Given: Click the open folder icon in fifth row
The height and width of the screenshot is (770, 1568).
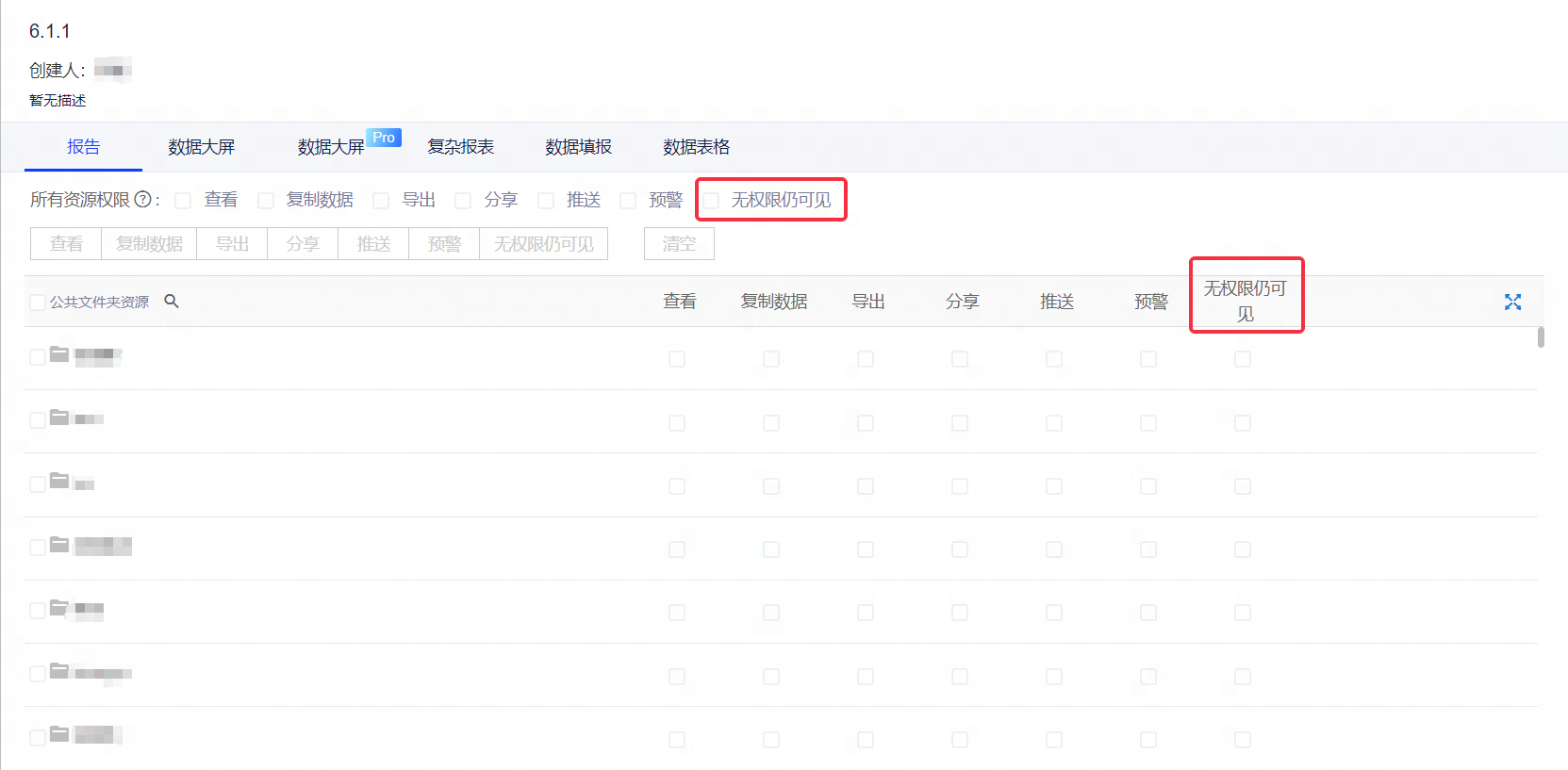Looking at the screenshot, I should 59,608.
